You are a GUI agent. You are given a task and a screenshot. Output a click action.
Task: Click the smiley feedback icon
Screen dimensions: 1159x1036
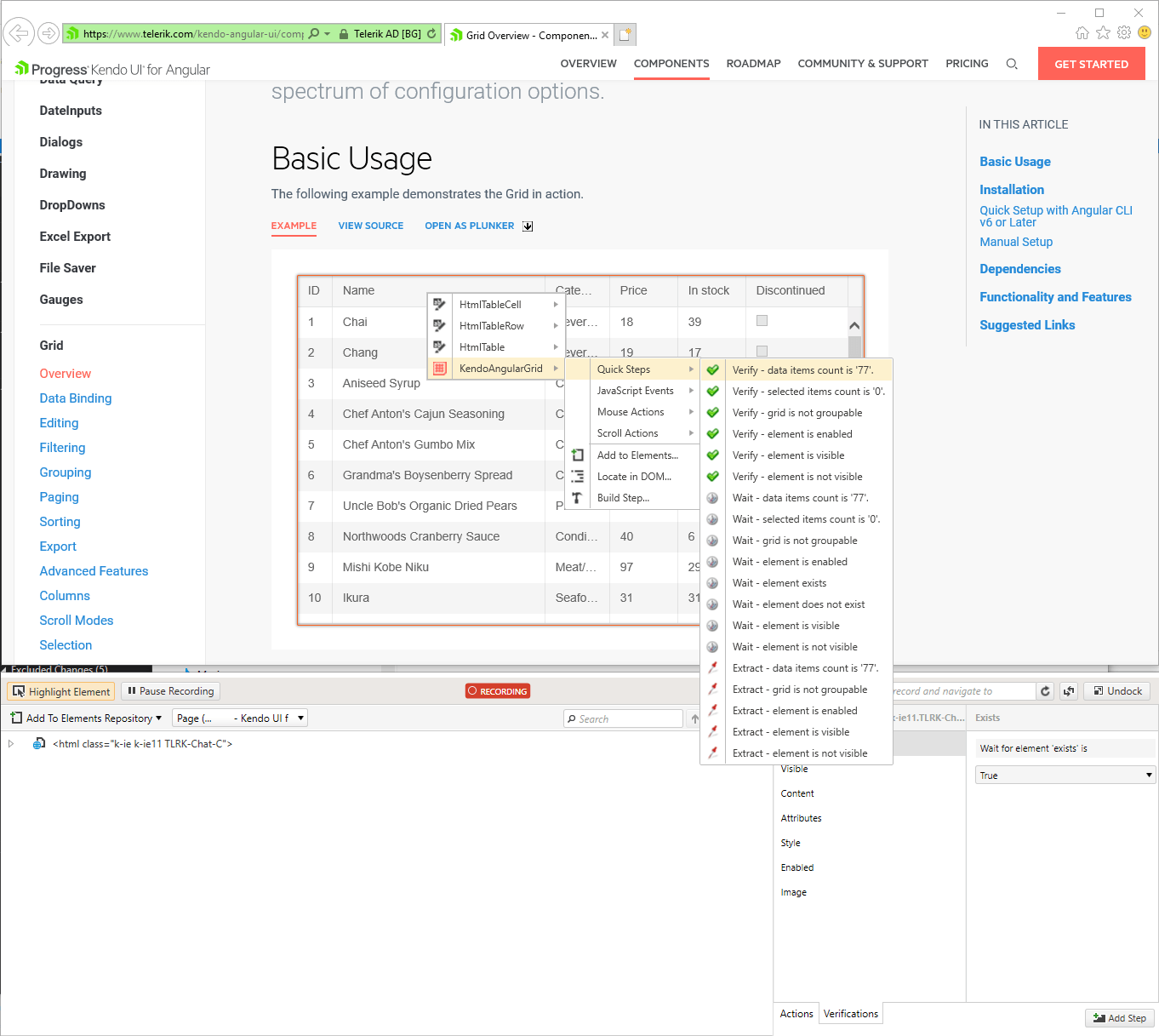(1145, 33)
